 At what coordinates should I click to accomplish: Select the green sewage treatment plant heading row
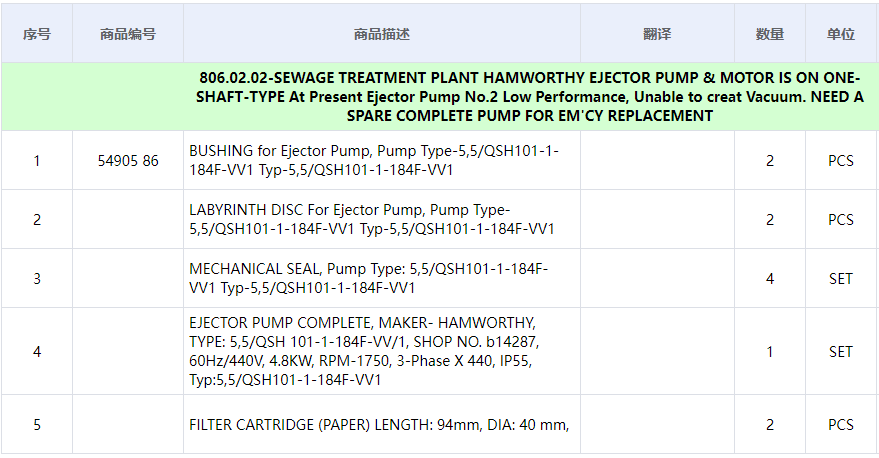pyautogui.click(x=530, y=97)
